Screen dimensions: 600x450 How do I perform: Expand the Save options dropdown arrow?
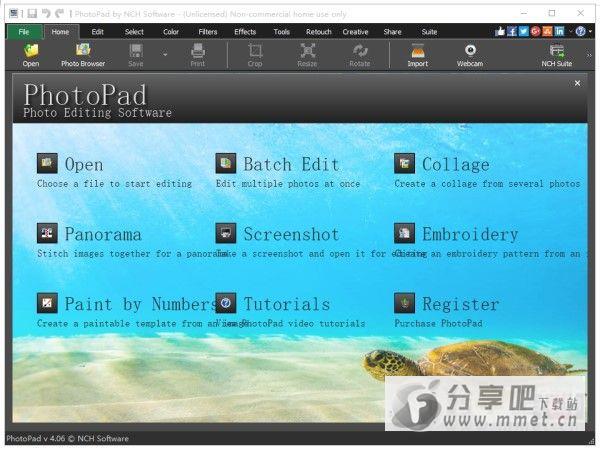(165, 55)
